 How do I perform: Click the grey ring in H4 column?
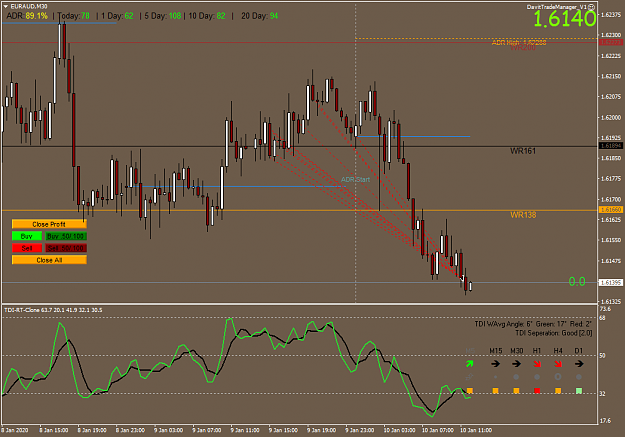[x=558, y=377]
